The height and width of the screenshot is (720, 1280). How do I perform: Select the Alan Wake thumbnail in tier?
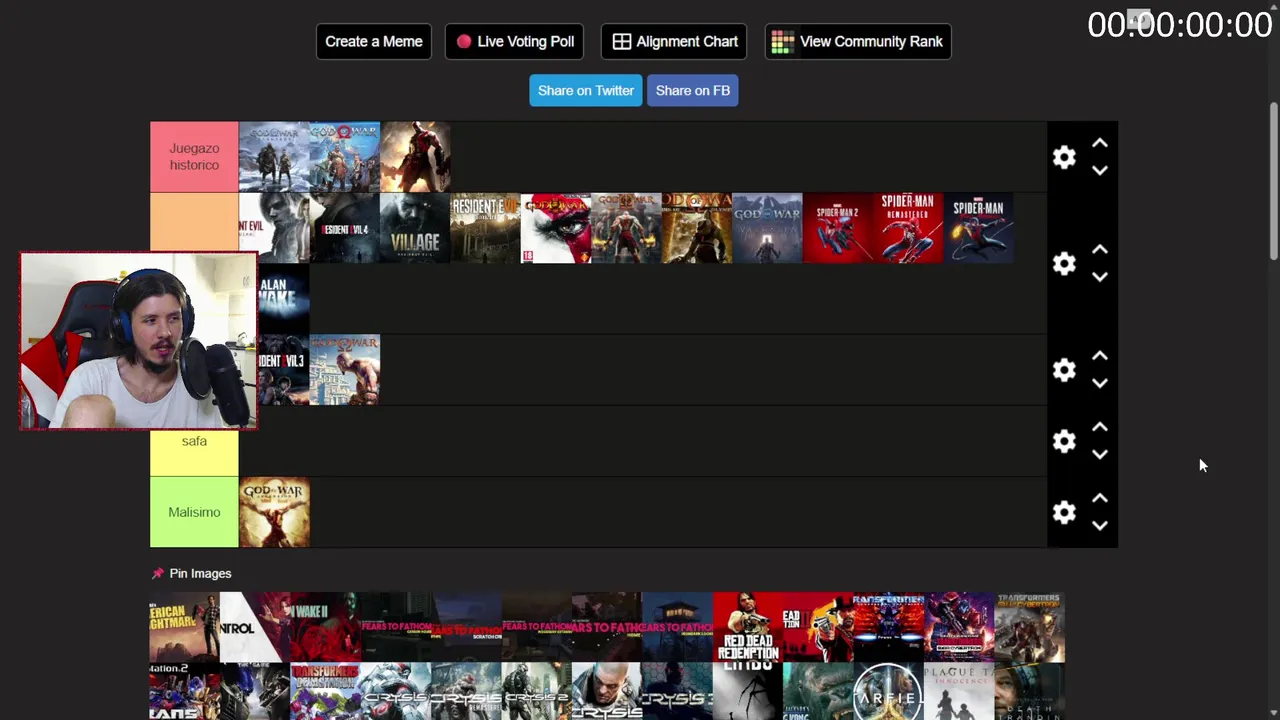click(284, 299)
